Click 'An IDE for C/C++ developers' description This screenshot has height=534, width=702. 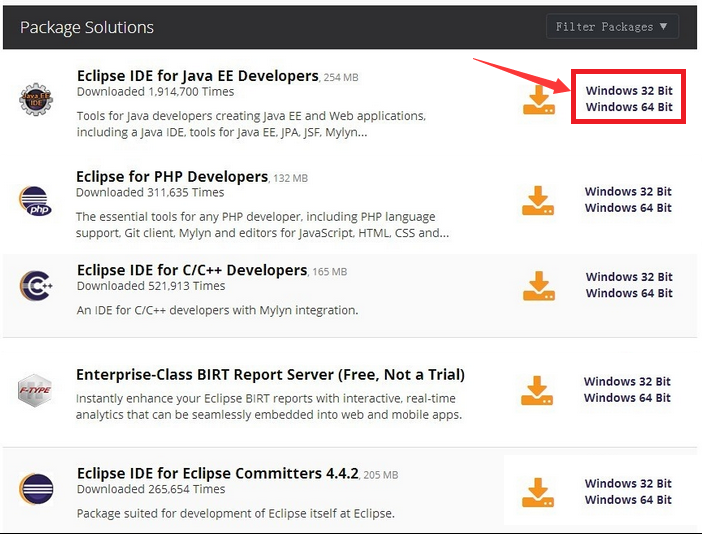point(217,310)
